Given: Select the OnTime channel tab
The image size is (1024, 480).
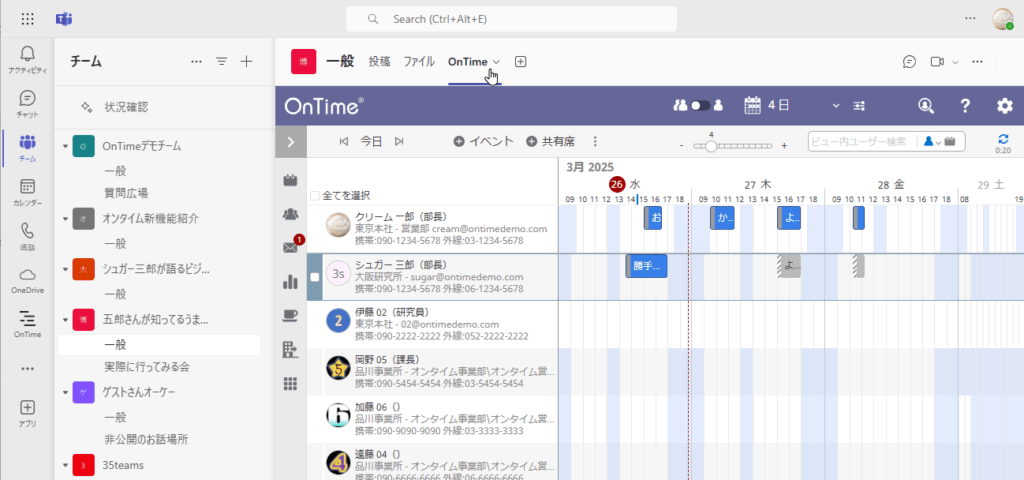Looking at the screenshot, I should click(468, 62).
